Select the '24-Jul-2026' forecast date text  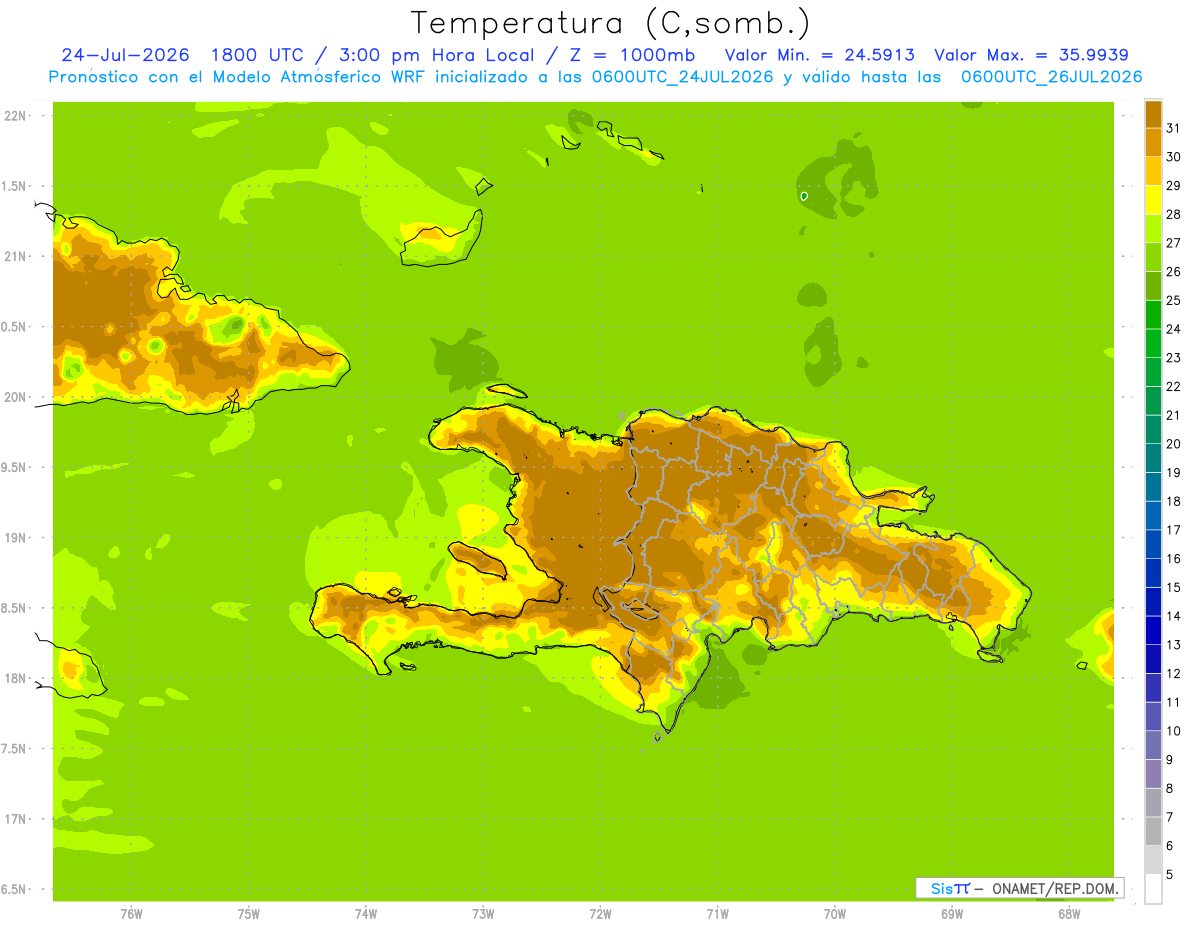(125, 55)
